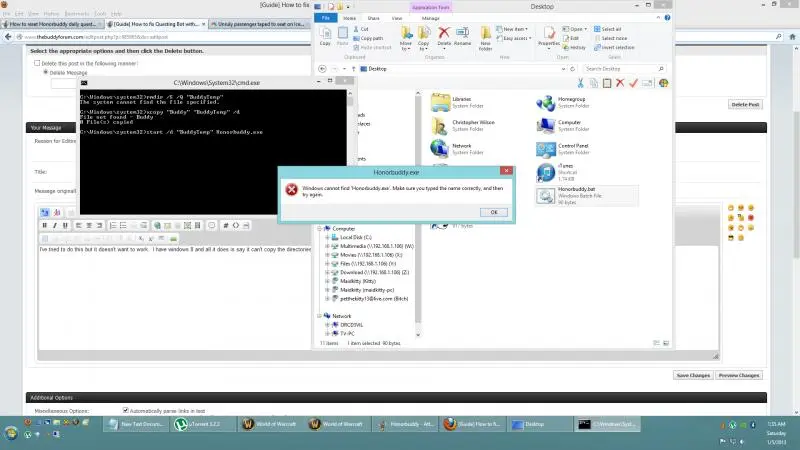Click Invert selection in the Explorer ribbon
Image resolution: width=800 pixels, height=450 pixels.
[x=614, y=47]
